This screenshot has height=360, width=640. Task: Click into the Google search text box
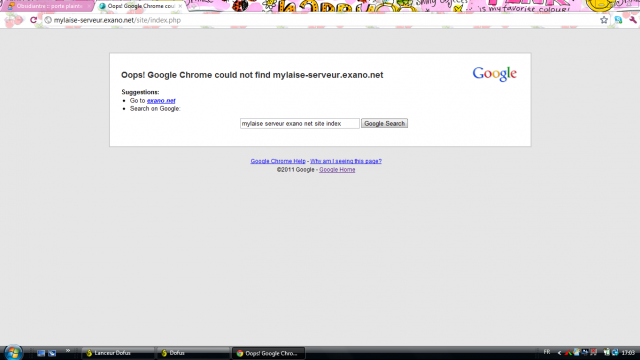(x=300, y=123)
